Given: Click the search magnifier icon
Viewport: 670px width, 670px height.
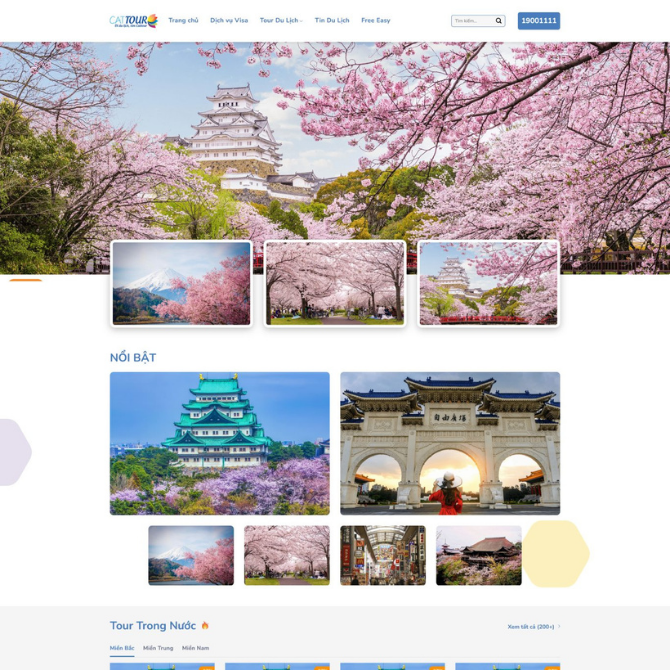Looking at the screenshot, I should [x=499, y=21].
